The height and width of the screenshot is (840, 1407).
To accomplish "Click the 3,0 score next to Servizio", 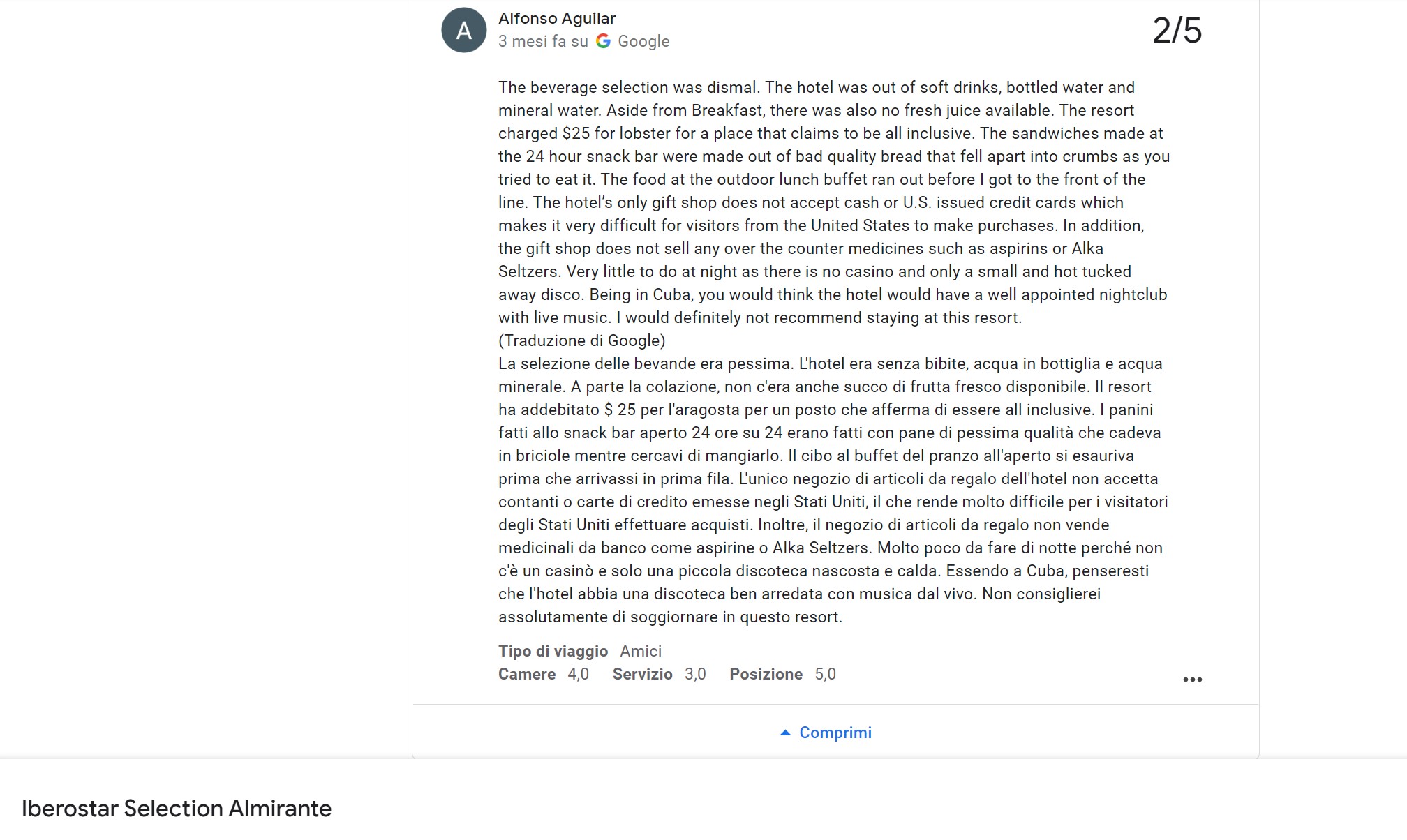I will pos(695,674).
